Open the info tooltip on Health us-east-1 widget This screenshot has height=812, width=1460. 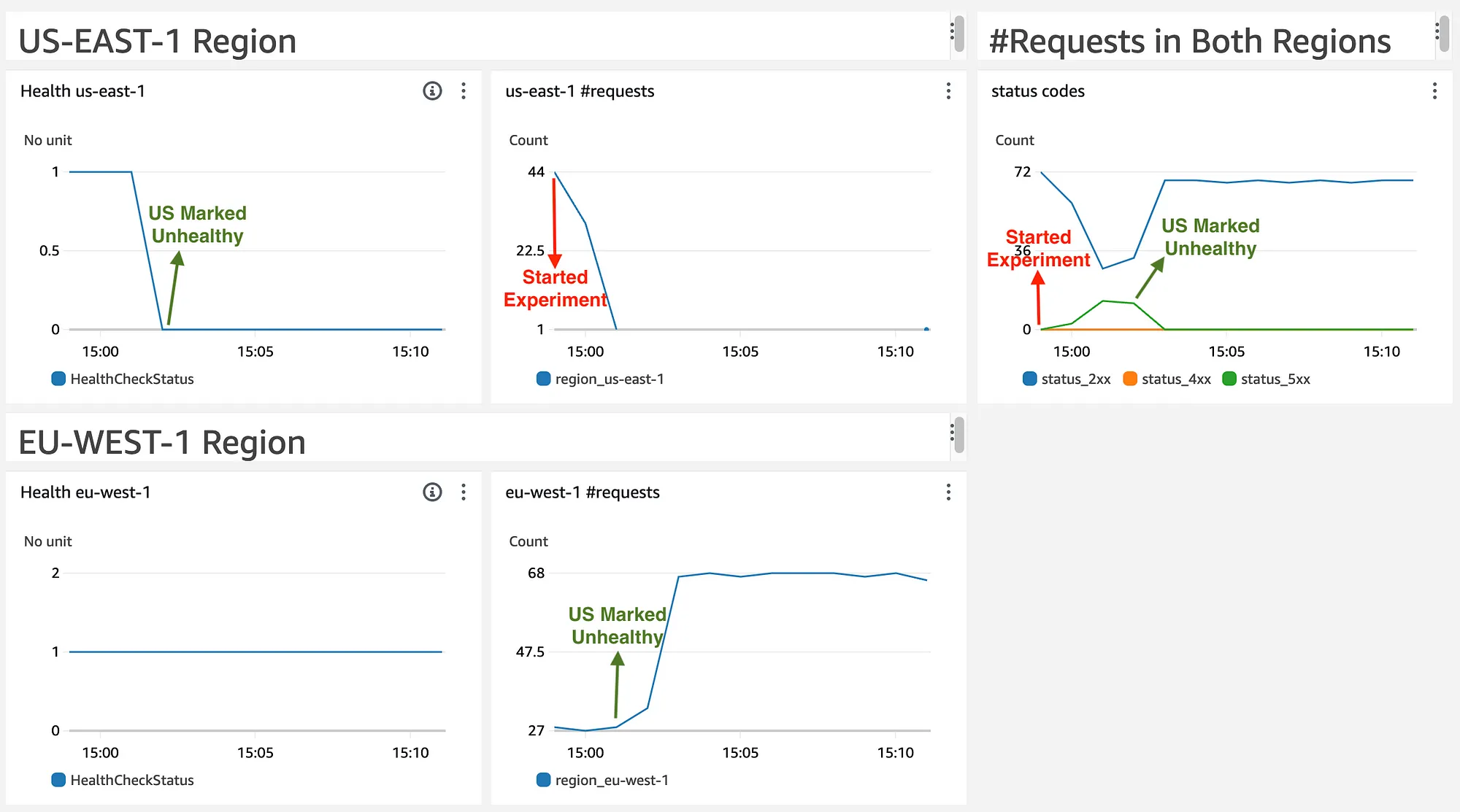click(432, 91)
